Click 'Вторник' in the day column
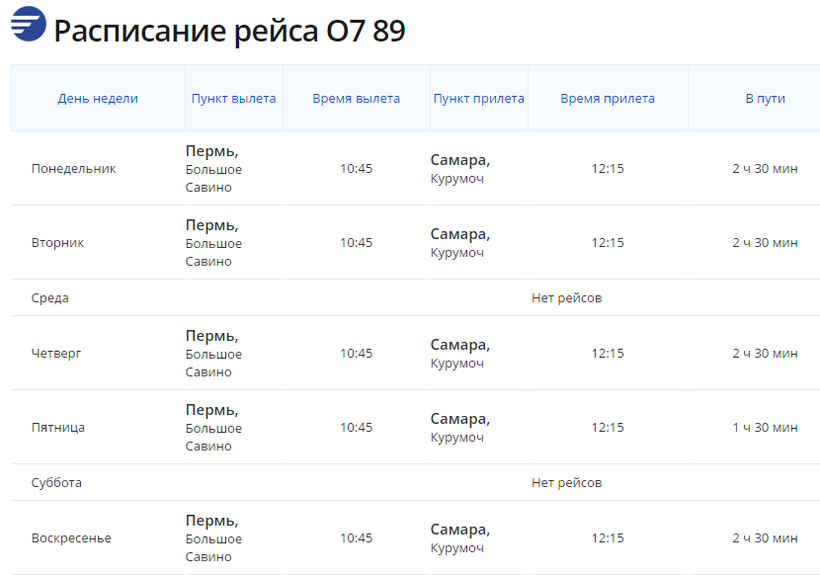Image resolution: width=820 pixels, height=575 pixels. click(58, 243)
